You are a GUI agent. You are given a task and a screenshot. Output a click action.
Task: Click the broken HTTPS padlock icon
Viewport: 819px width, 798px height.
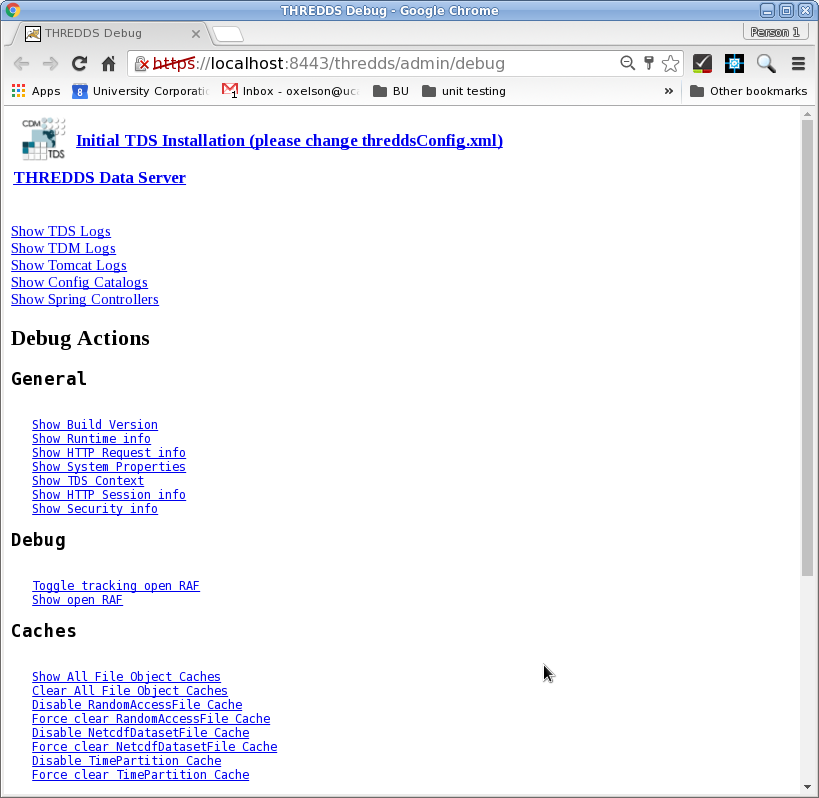point(142,62)
